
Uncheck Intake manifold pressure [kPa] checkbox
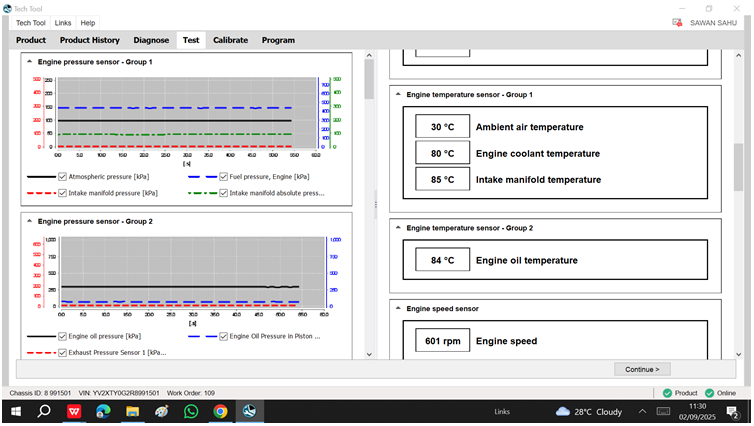63,193
